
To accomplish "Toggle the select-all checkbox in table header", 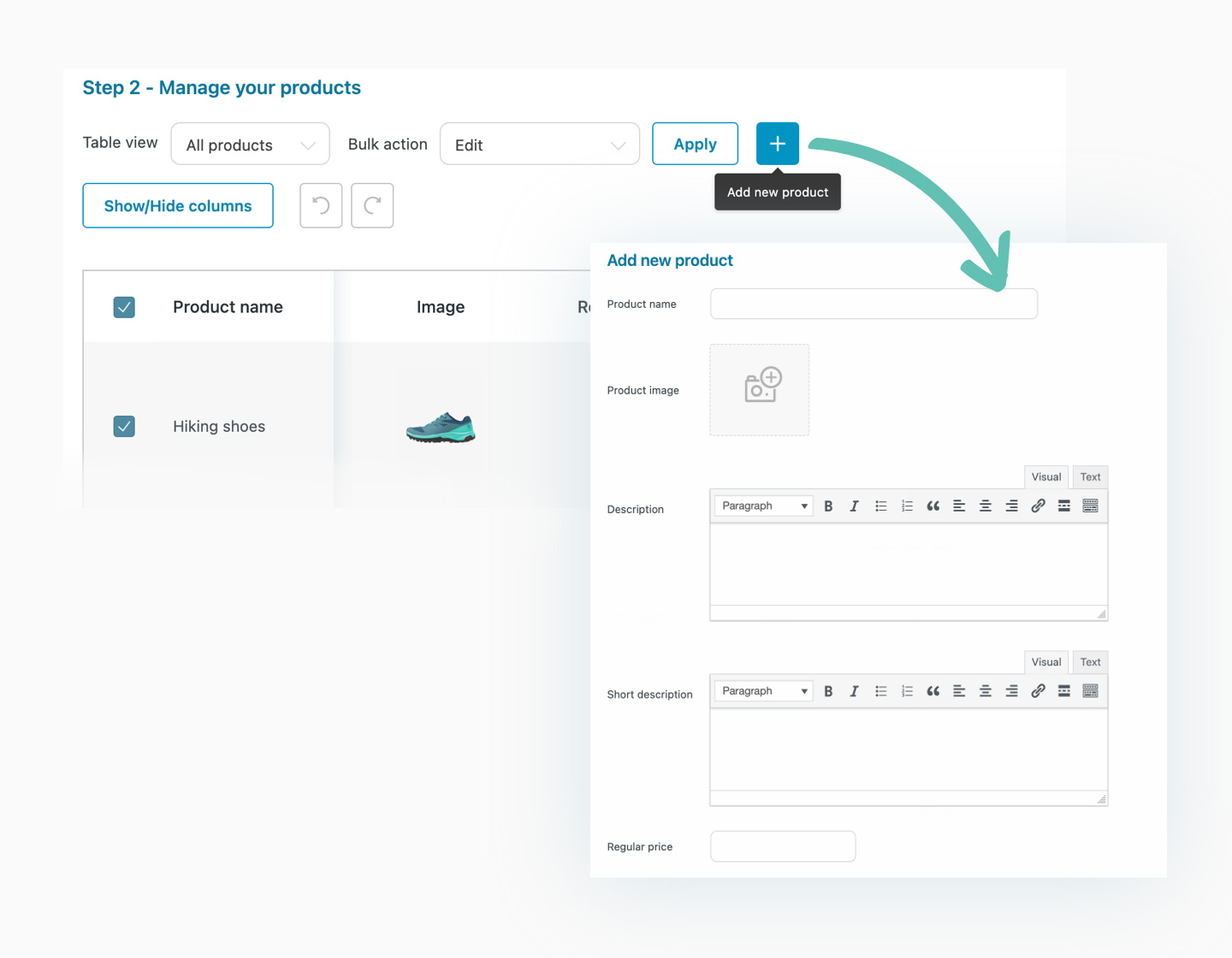I will click(x=124, y=307).
